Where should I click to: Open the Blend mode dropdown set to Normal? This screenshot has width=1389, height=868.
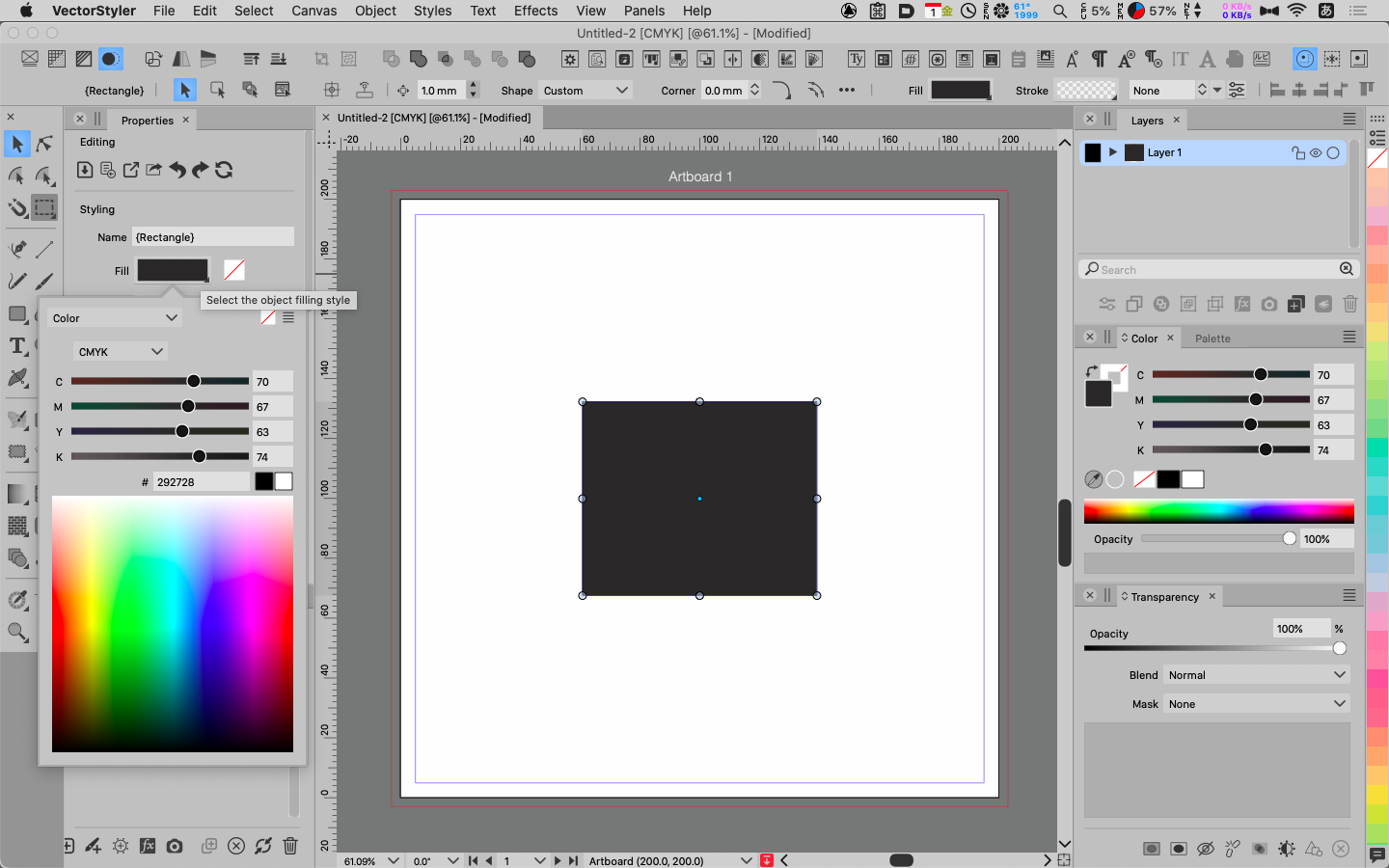tap(1256, 675)
